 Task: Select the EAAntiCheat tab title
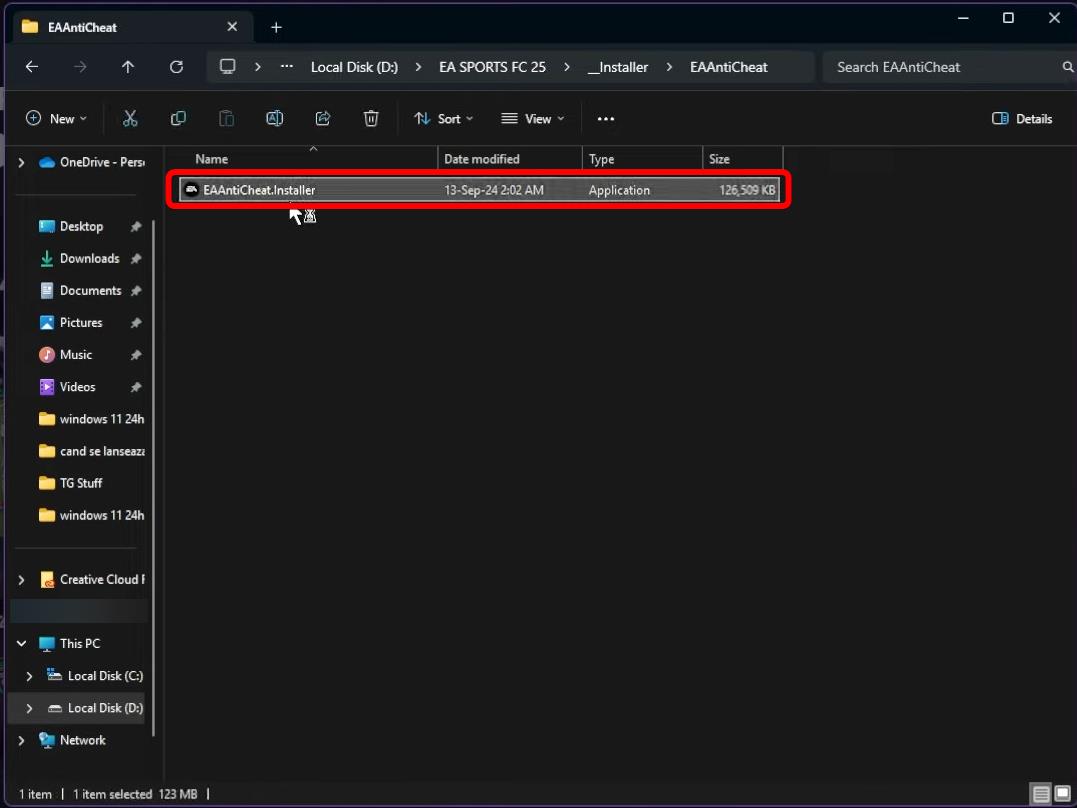point(82,27)
